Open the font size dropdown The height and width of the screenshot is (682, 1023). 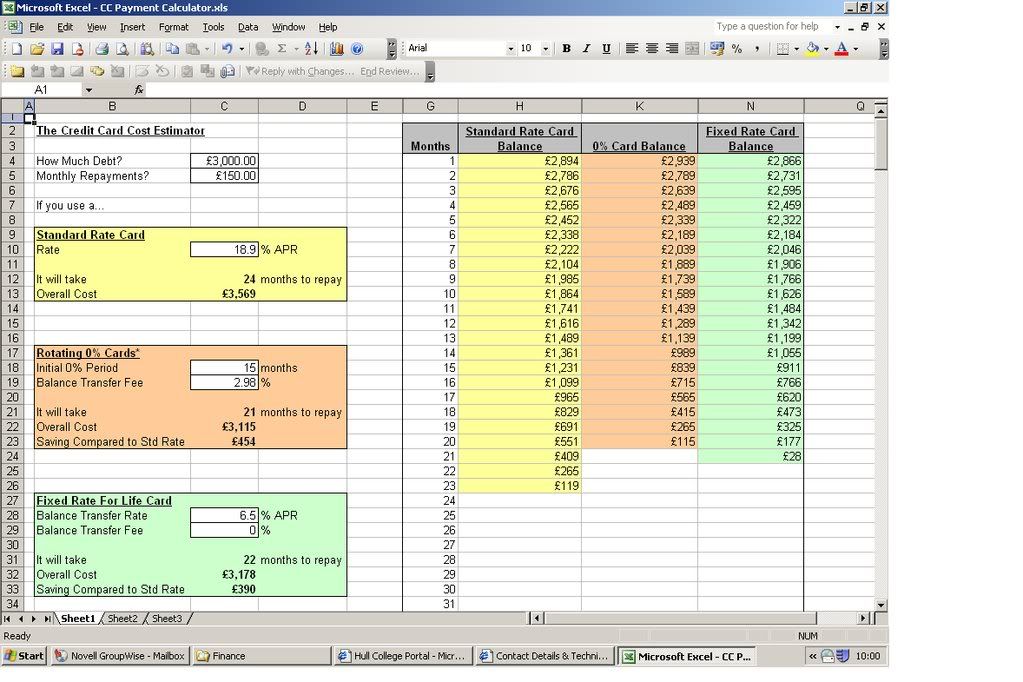coord(545,48)
